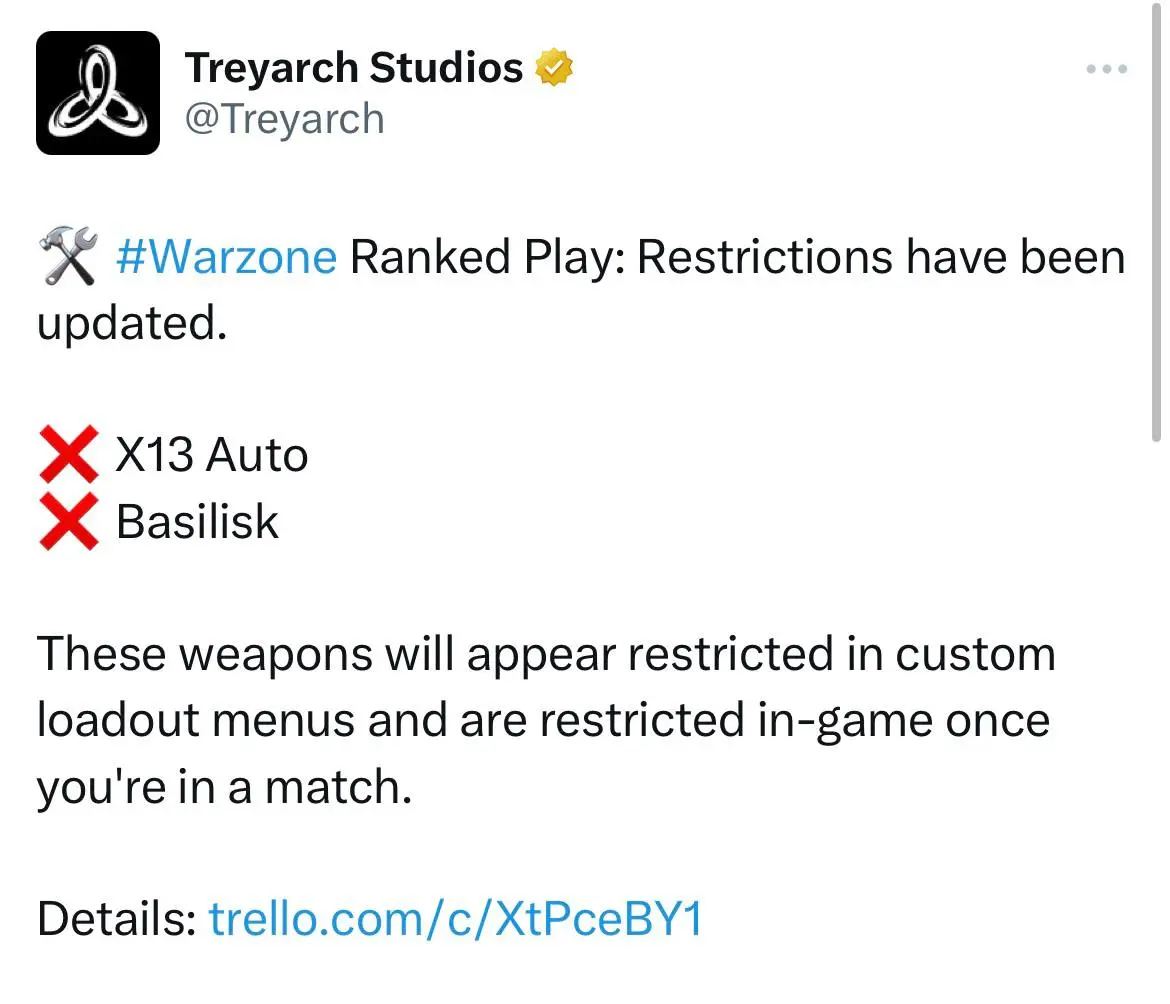Image resolution: width=1170 pixels, height=1004 pixels.
Task: Click the hammer and wrench emoji
Action: pos(68,256)
